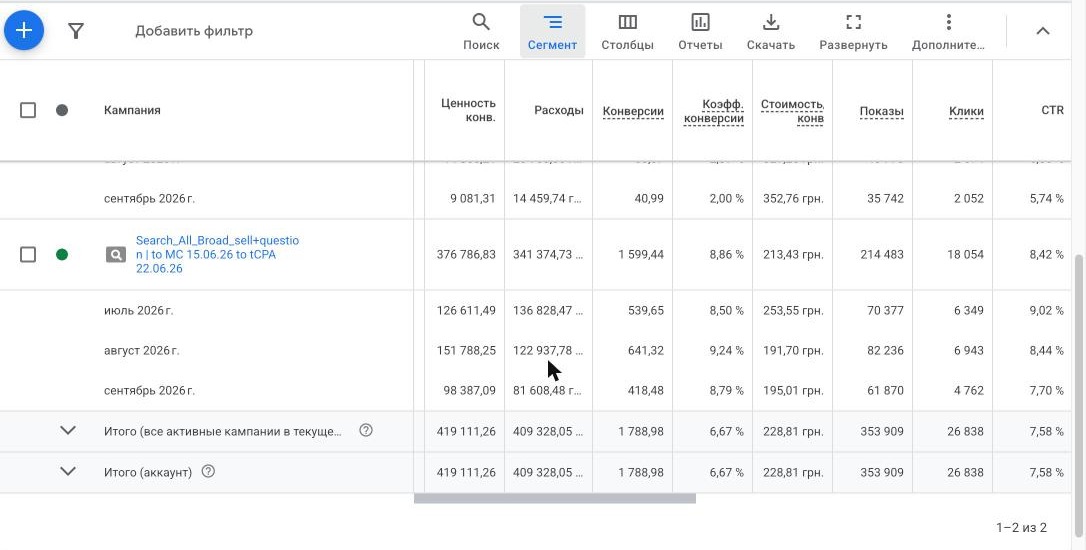Click the 8,86 % conversion rate cell

tap(726, 254)
